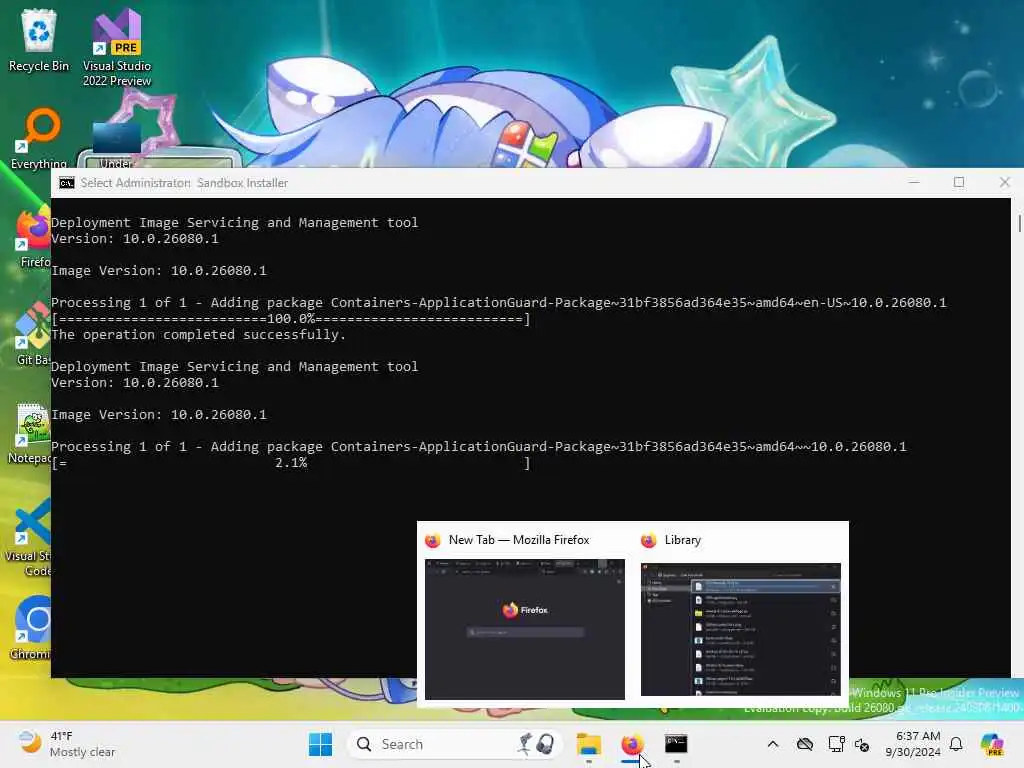
Task: Click the Windows Start button
Action: coord(320,744)
